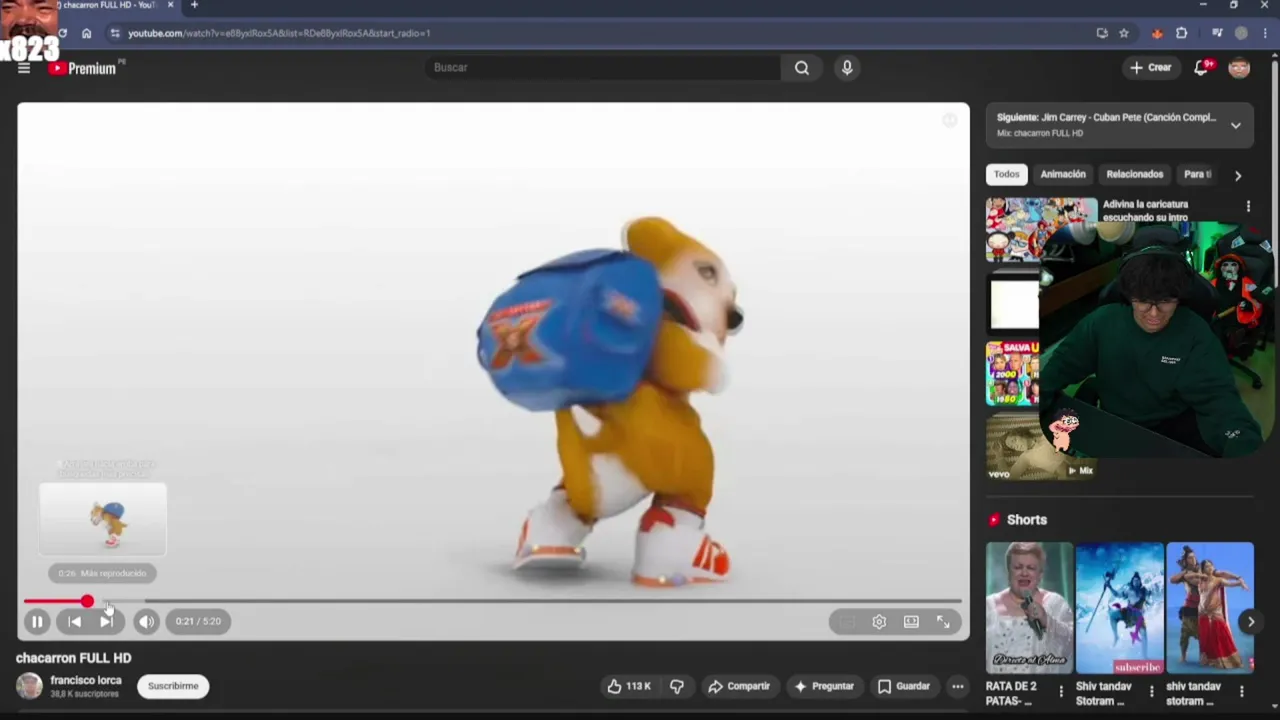1280x720 pixels.
Task: Open browser profile avatar icon
Action: pos(1241,33)
